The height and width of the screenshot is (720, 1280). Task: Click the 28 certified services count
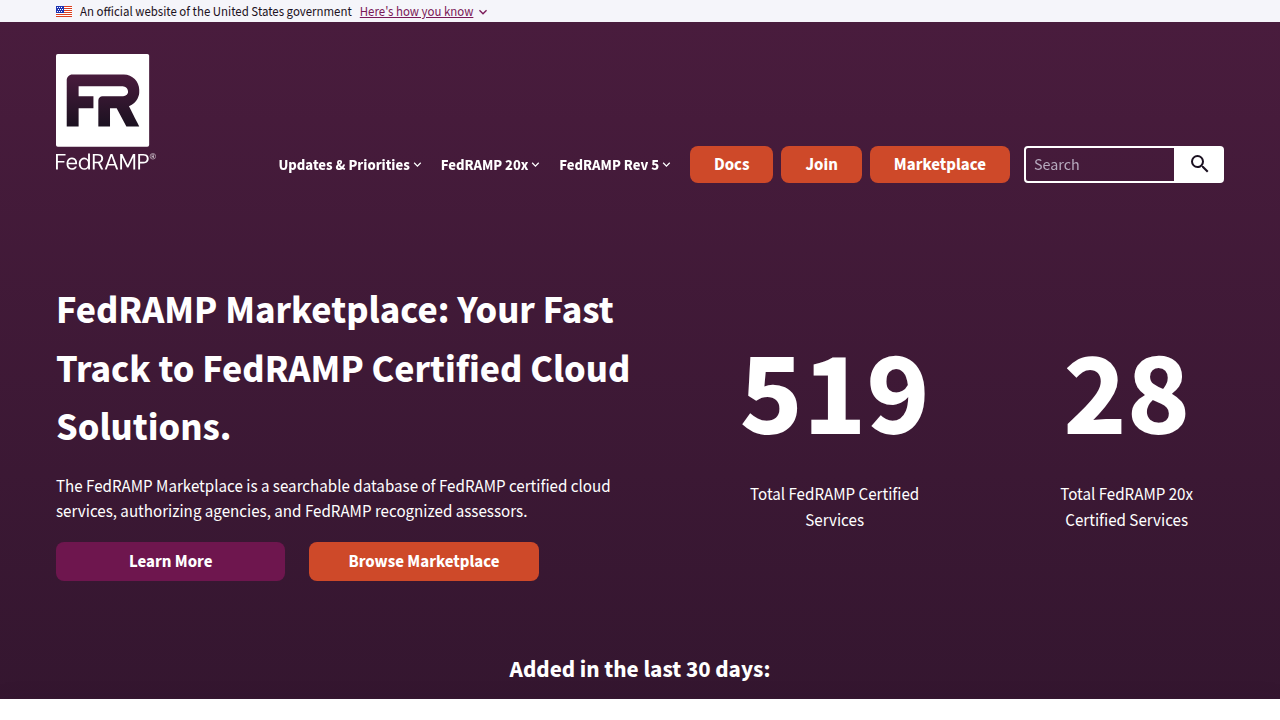click(1126, 395)
